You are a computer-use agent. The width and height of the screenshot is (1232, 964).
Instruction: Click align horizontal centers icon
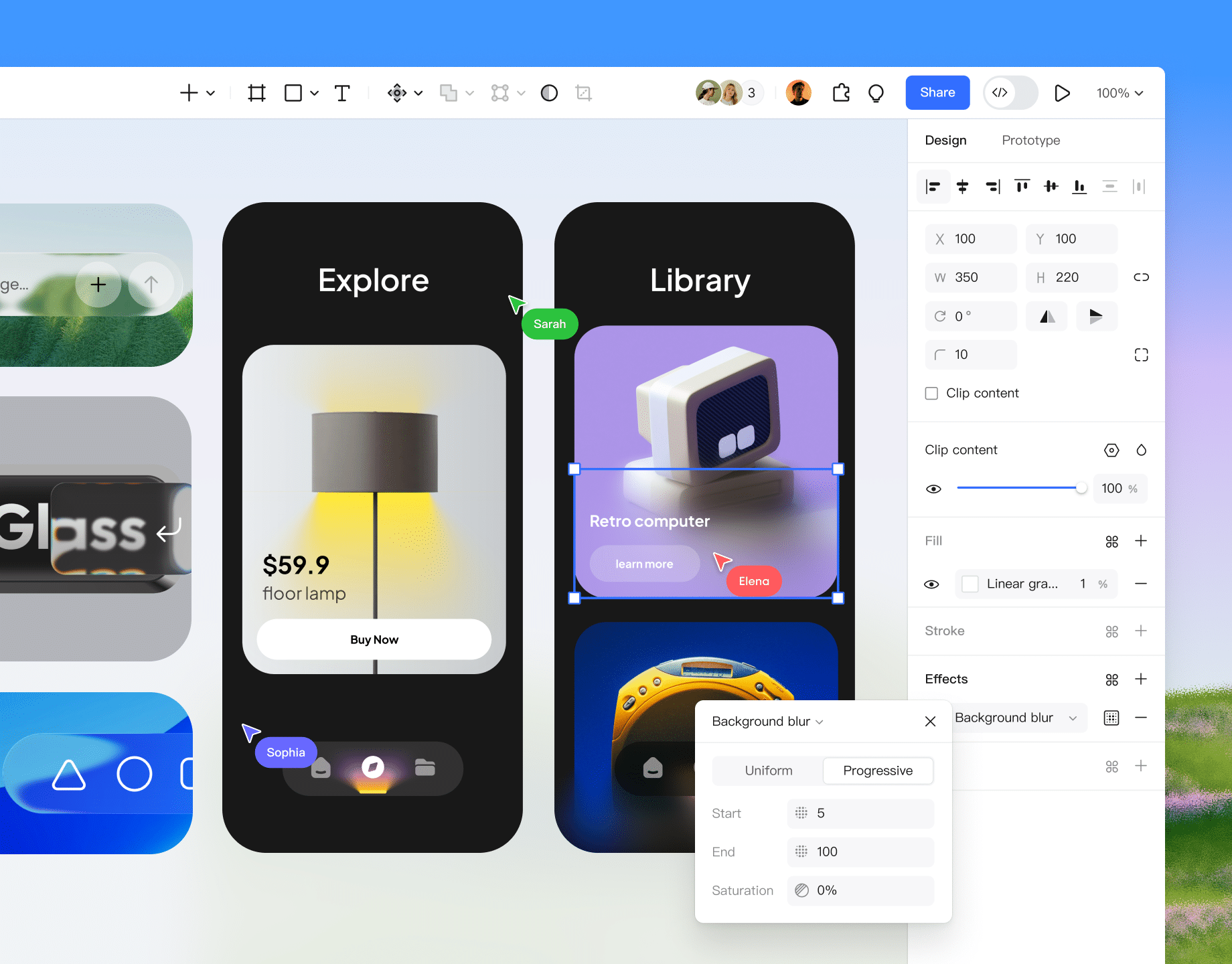pyautogui.click(x=963, y=186)
